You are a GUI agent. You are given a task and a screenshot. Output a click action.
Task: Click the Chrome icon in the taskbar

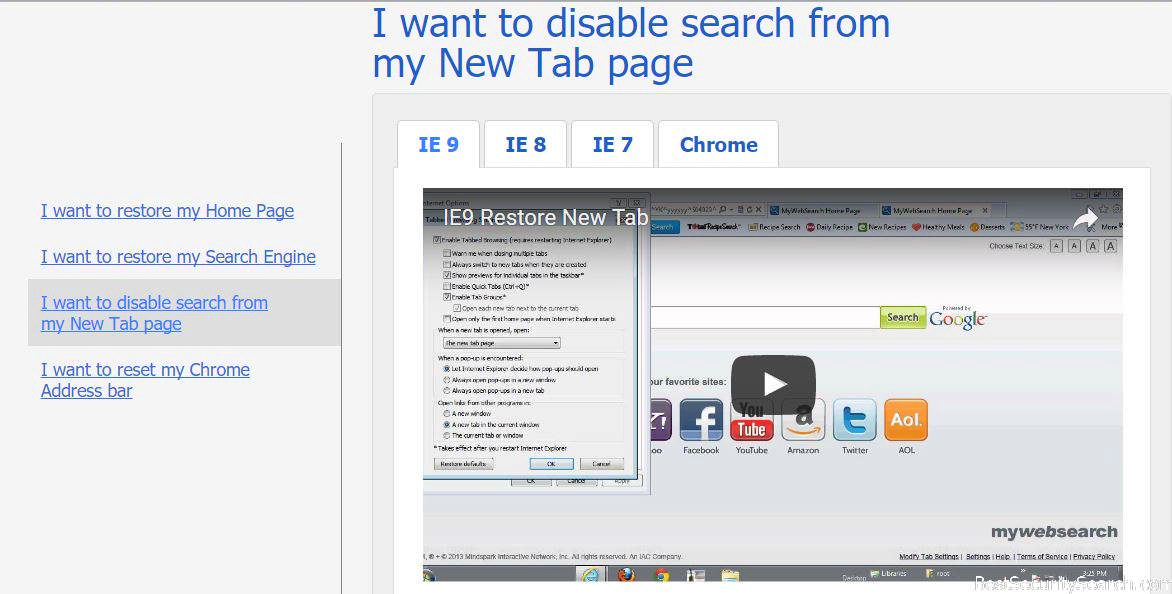(661, 575)
